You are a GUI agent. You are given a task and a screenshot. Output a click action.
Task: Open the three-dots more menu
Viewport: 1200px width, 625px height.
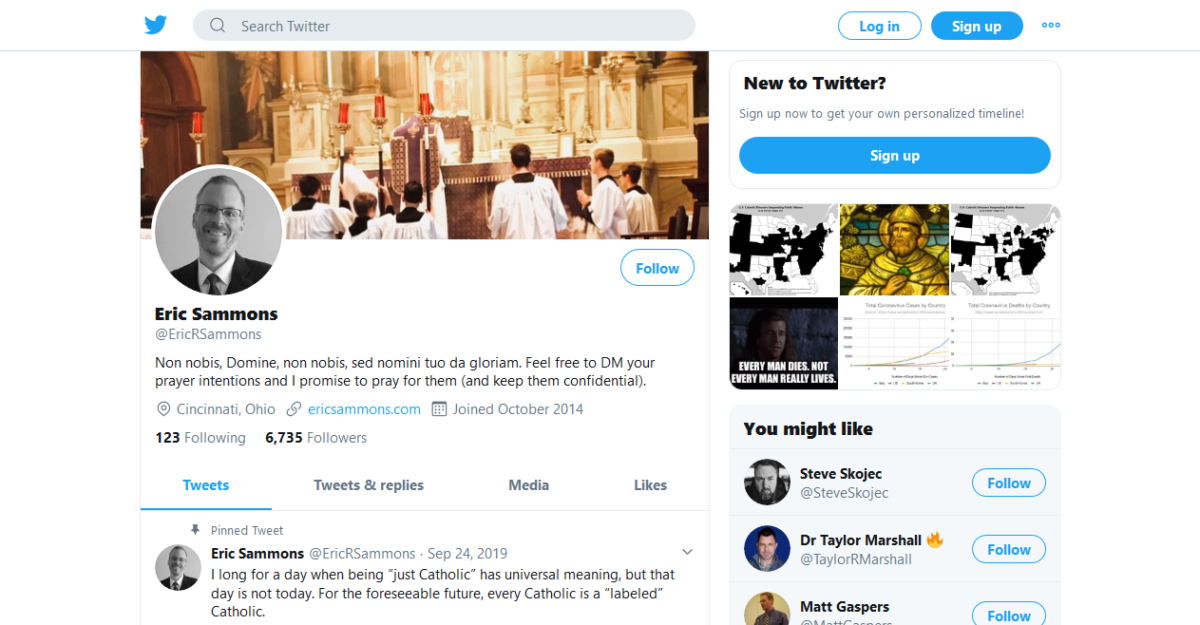tap(1050, 26)
